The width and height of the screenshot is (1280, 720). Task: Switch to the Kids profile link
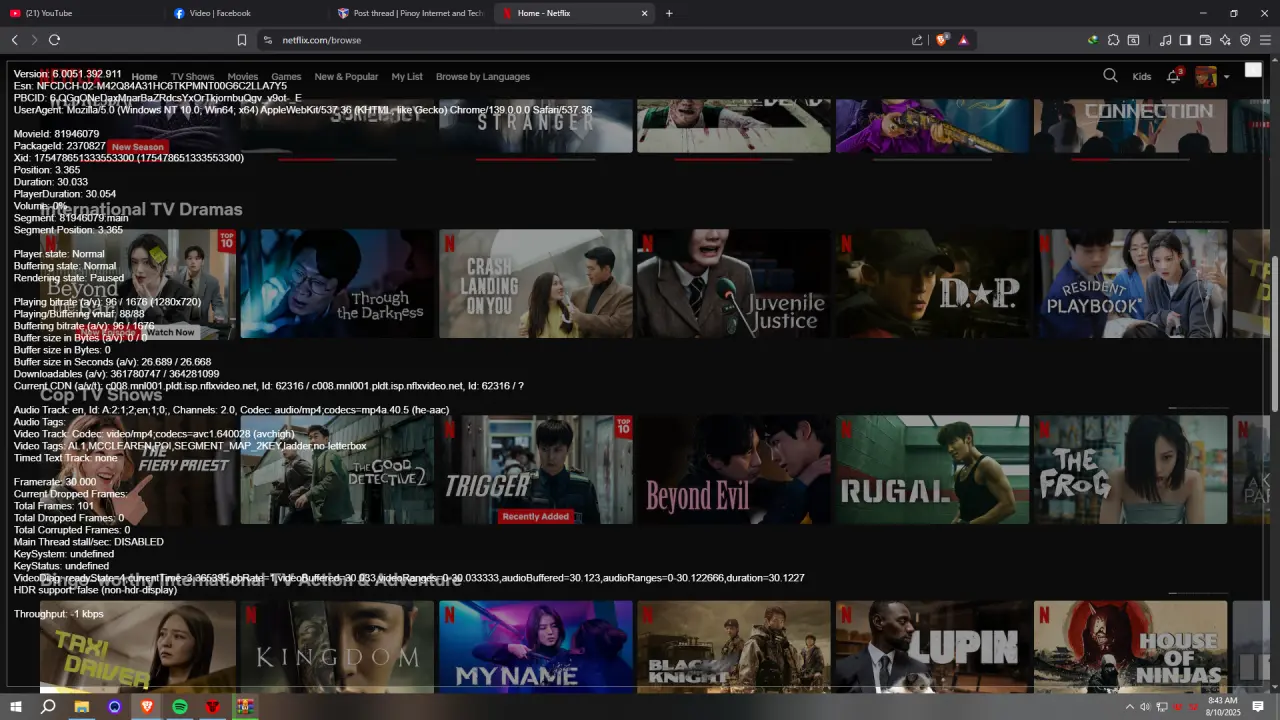click(x=1142, y=76)
